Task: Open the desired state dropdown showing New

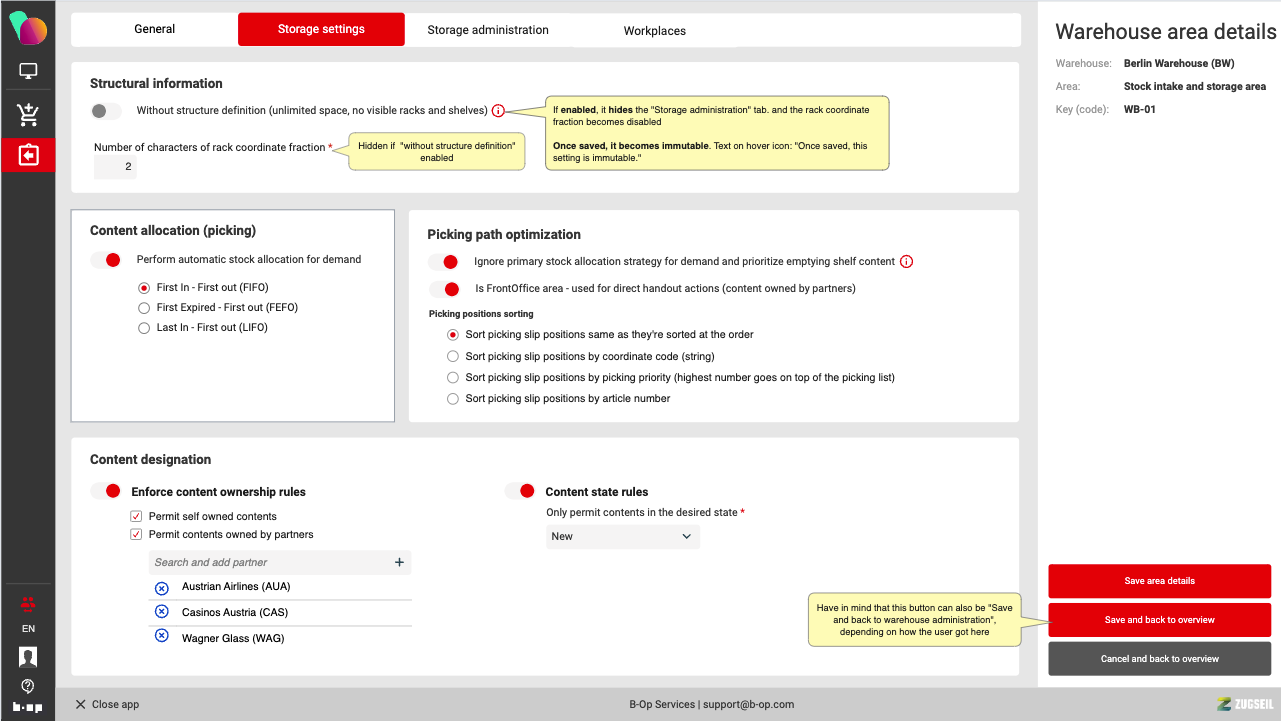Action: [622, 537]
